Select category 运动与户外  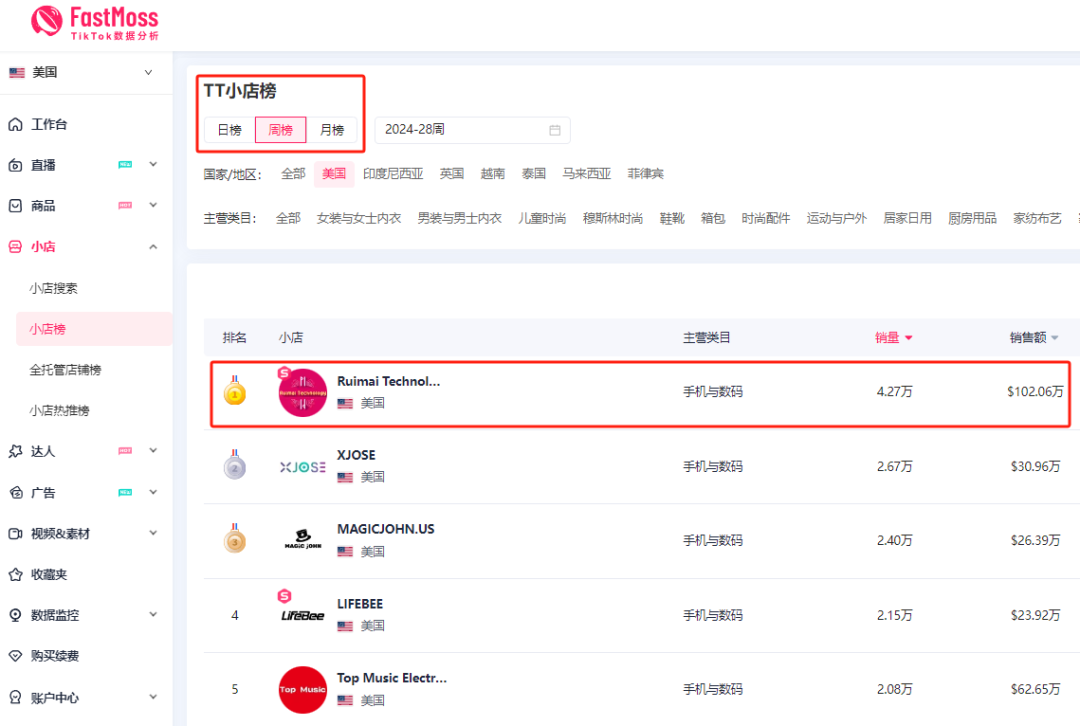(837, 218)
